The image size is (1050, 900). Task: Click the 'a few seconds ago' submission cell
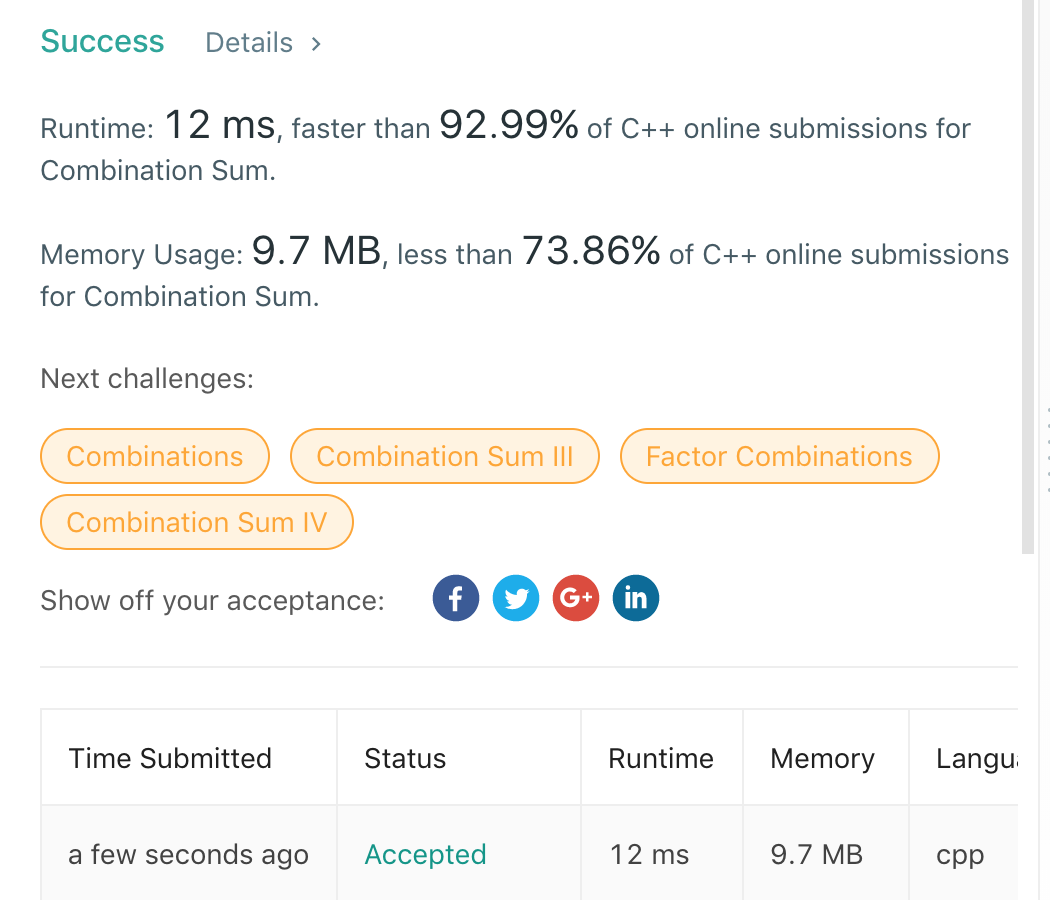(188, 855)
